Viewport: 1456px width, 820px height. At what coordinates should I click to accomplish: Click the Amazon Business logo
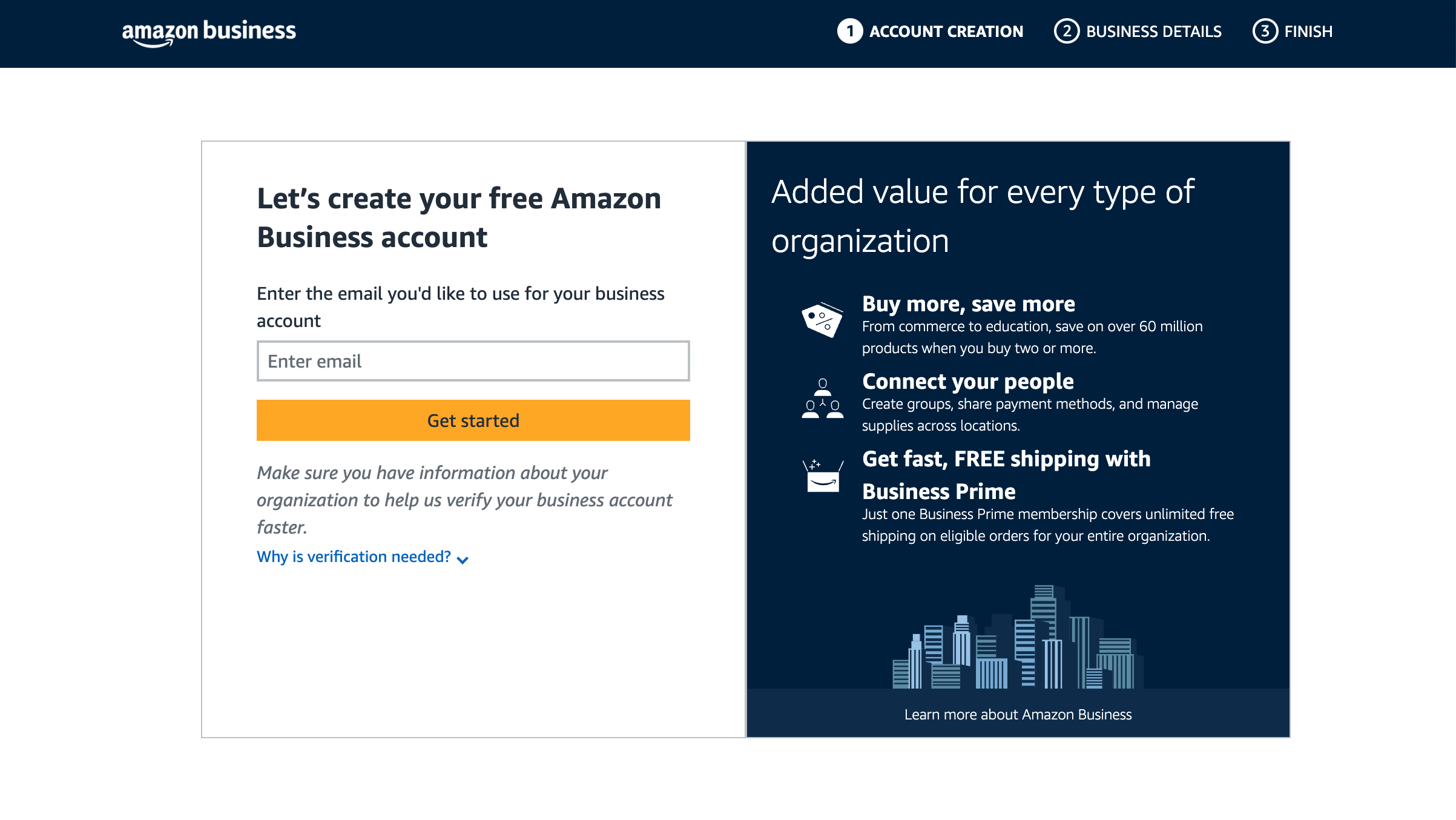[x=209, y=33]
